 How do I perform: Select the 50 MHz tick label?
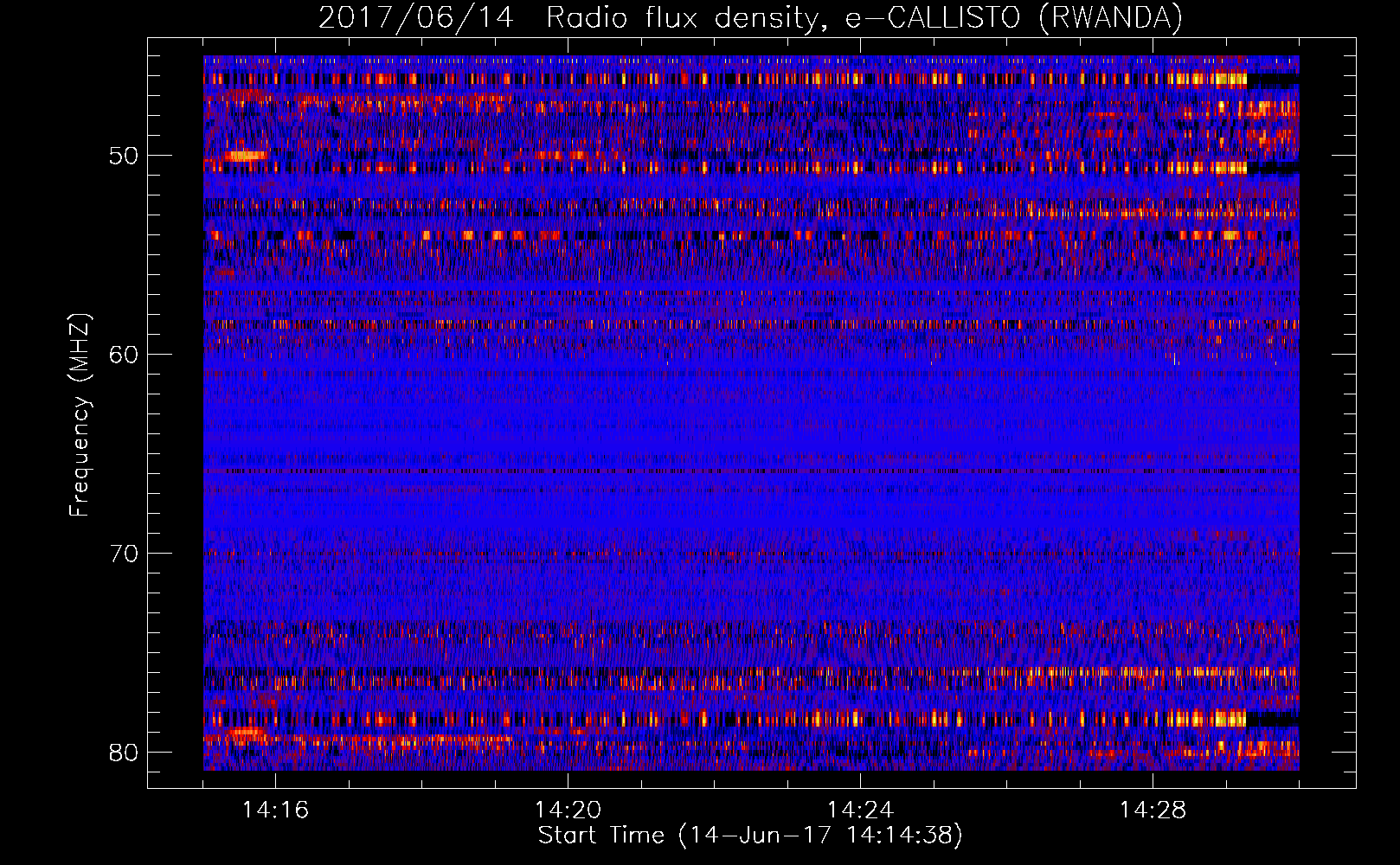pos(124,156)
